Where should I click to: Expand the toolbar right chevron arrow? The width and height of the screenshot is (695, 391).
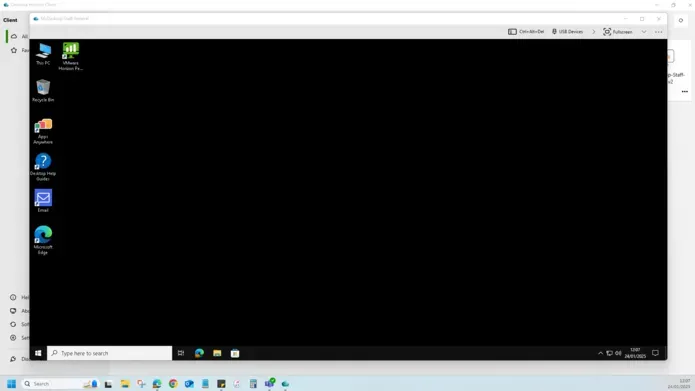(x=593, y=32)
